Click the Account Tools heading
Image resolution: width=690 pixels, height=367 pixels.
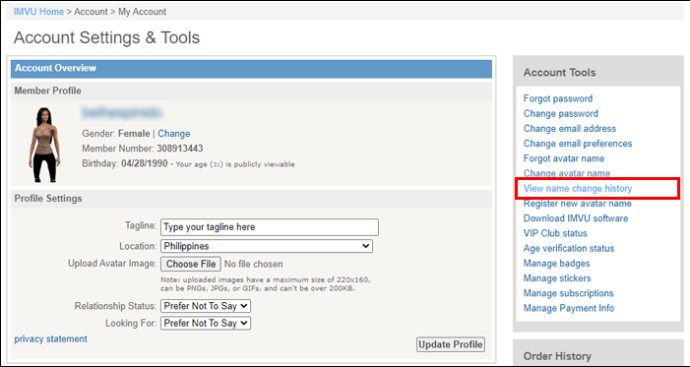pyautogui.click(x=559, y=73)
